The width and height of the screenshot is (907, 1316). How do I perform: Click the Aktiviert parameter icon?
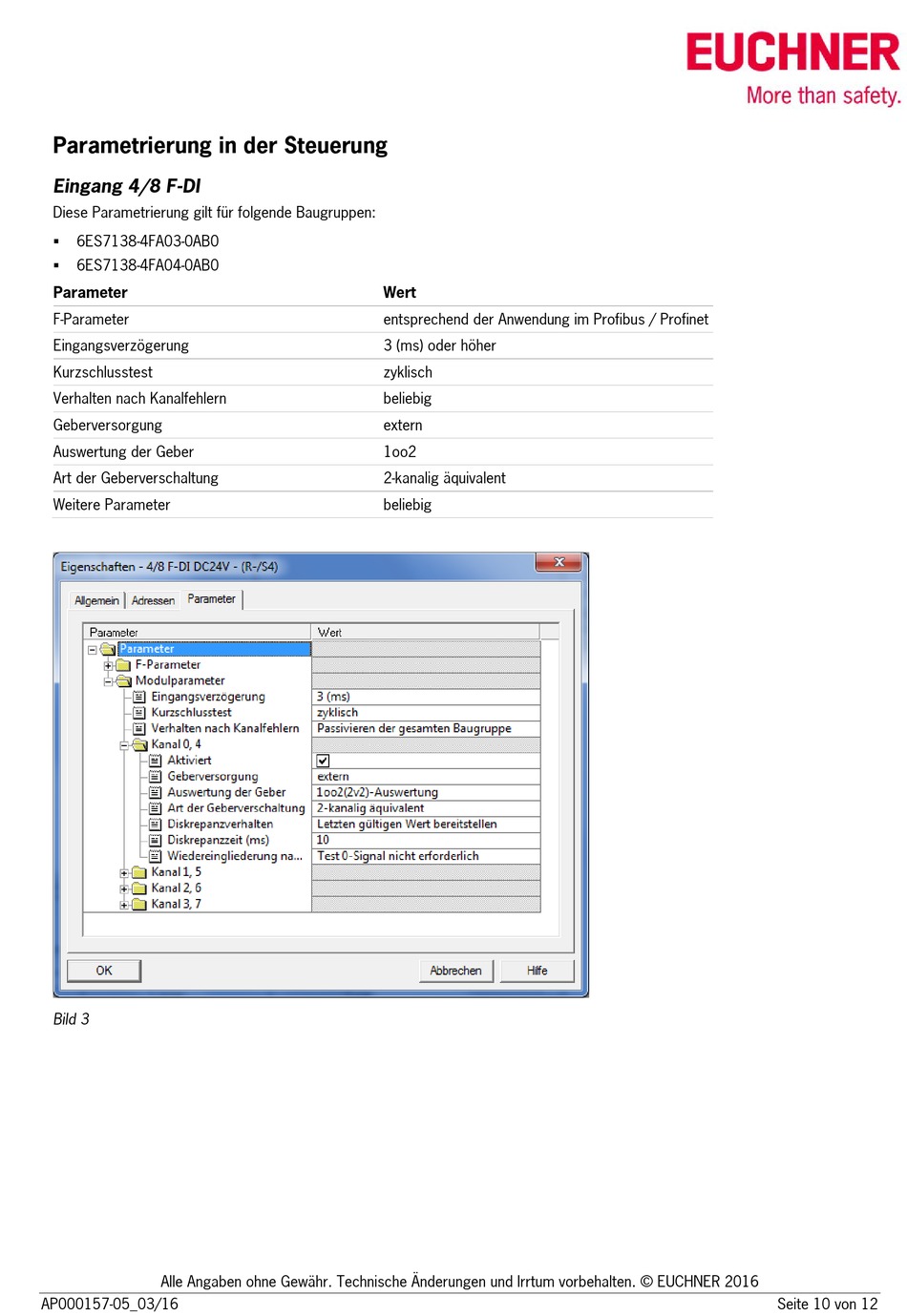[156, 761]
